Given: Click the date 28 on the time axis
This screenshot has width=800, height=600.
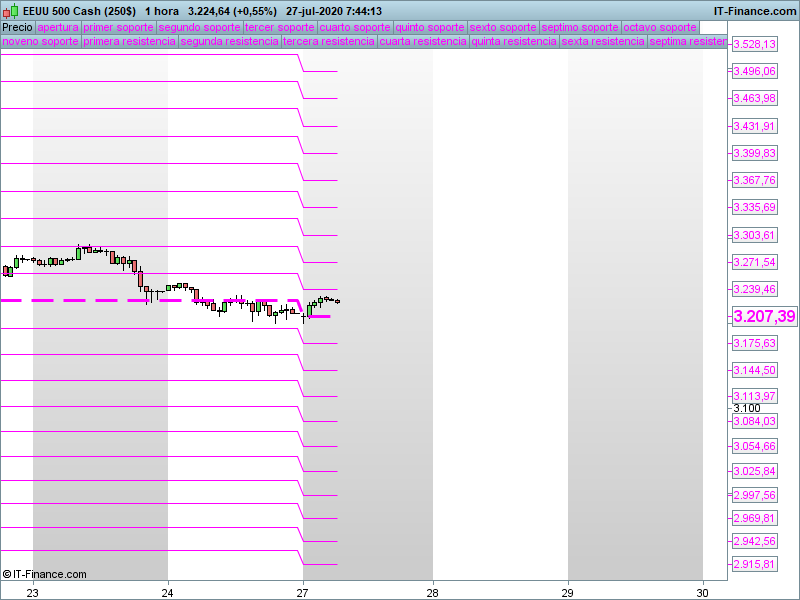Looking at the screenshot, I should coord(433,593).
